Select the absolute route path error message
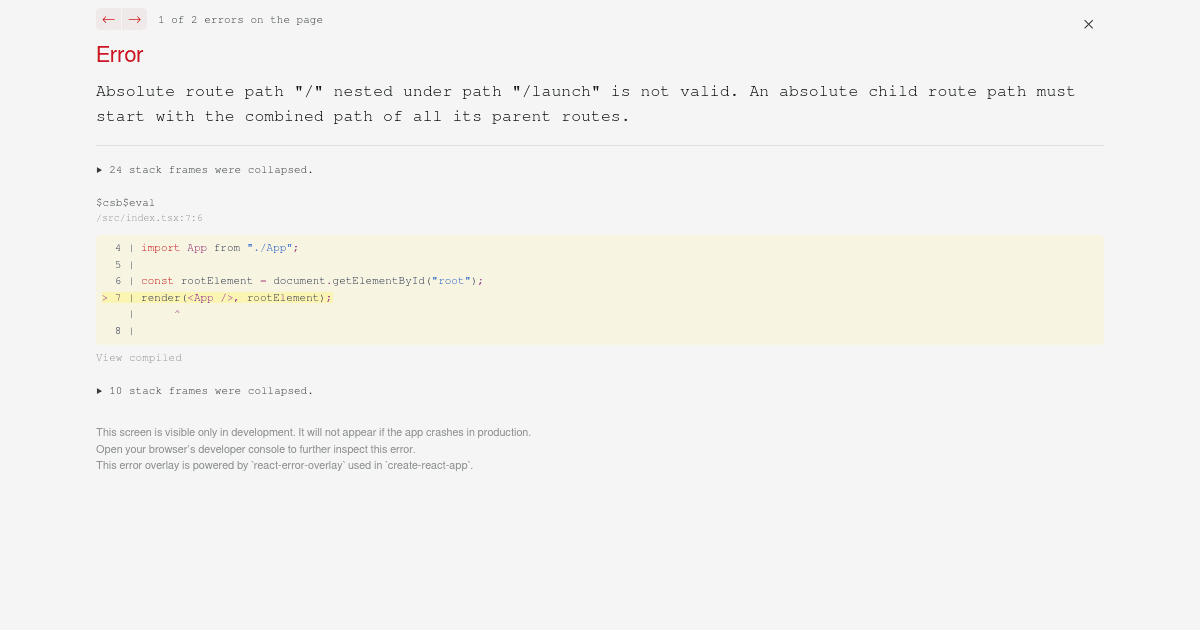 tap(585, 103)
